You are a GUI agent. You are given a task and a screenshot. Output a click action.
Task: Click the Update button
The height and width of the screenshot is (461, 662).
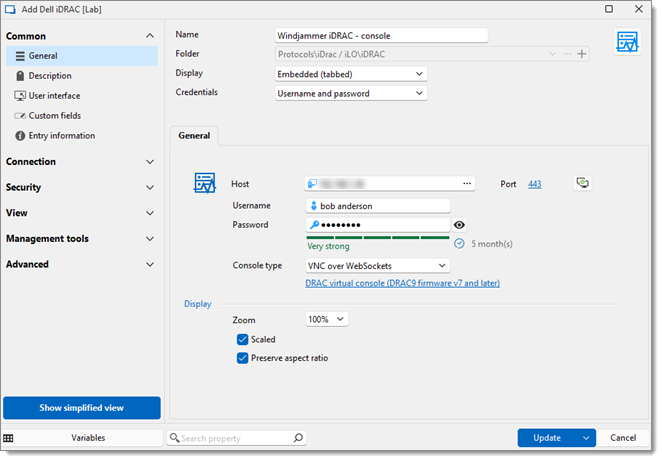pos(547,438)
